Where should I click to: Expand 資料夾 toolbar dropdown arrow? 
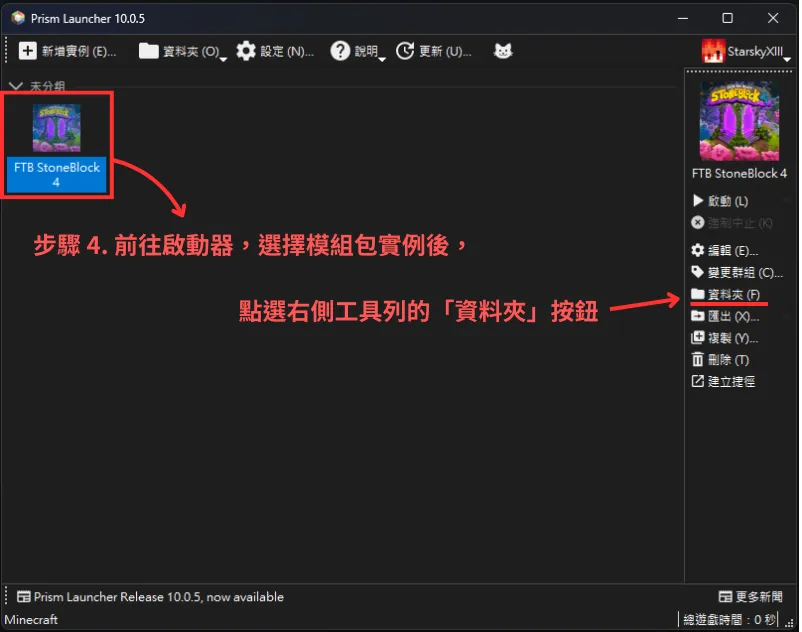tap(223, 58)
